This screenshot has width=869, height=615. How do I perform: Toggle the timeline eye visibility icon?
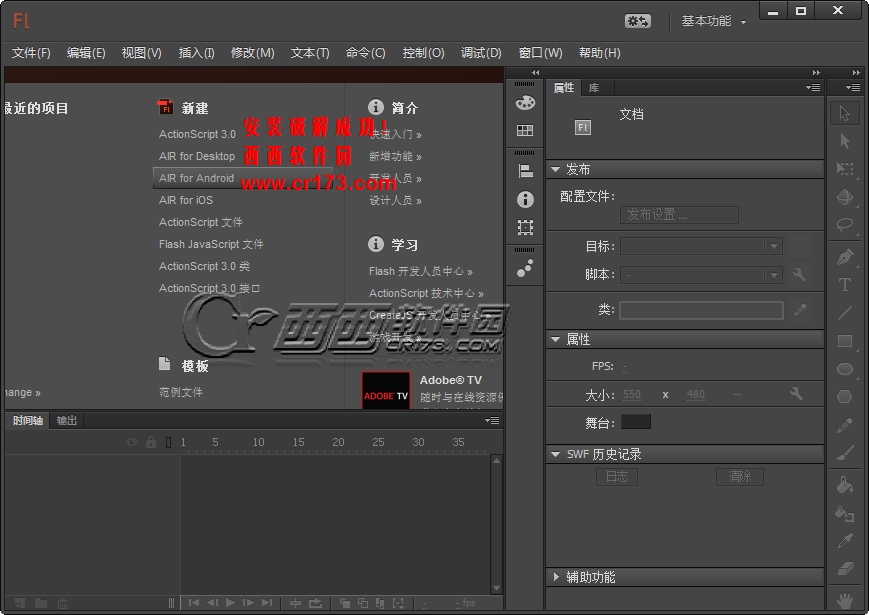click(x=131, y=442)
